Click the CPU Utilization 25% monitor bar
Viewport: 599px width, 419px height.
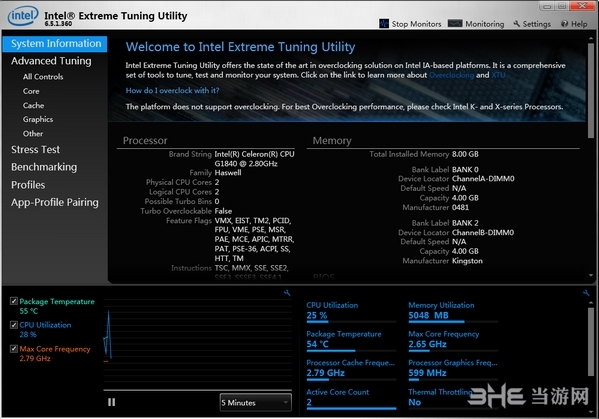pos(351,322)
